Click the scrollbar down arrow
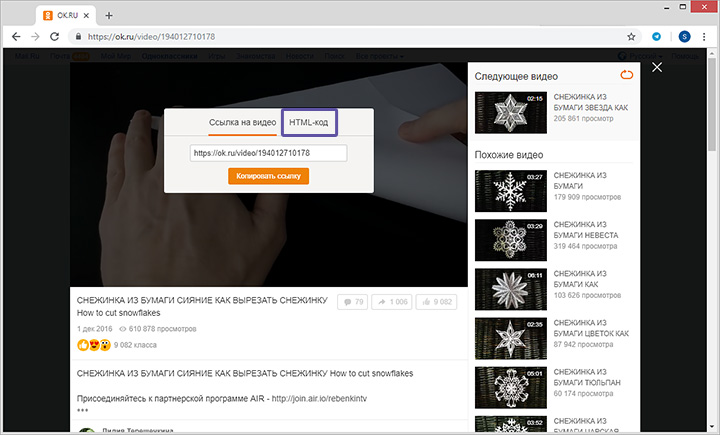 click(x=712, y=428)
